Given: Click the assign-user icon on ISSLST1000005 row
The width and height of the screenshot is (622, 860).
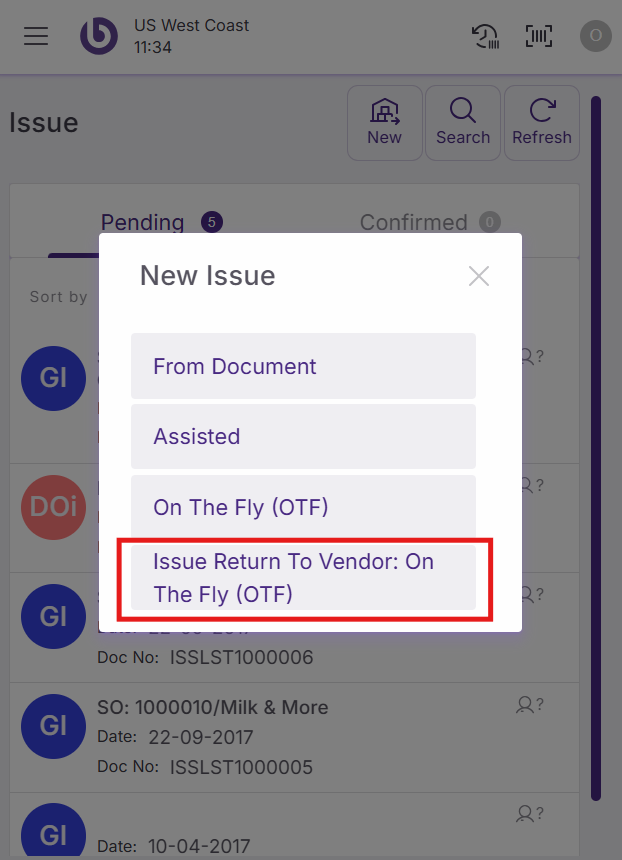Looking at the screenshot, I should click(529, 705).
